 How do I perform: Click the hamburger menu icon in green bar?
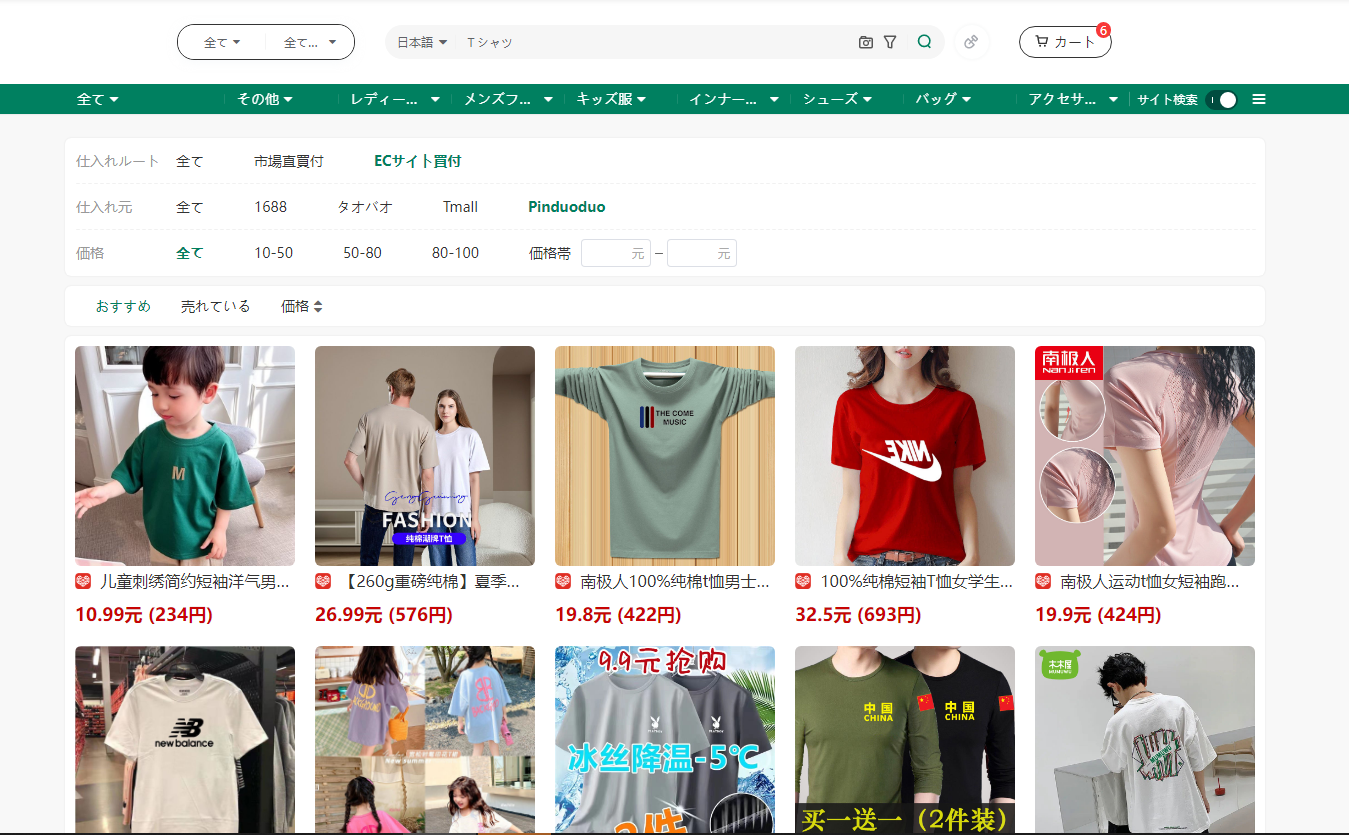1259,99
